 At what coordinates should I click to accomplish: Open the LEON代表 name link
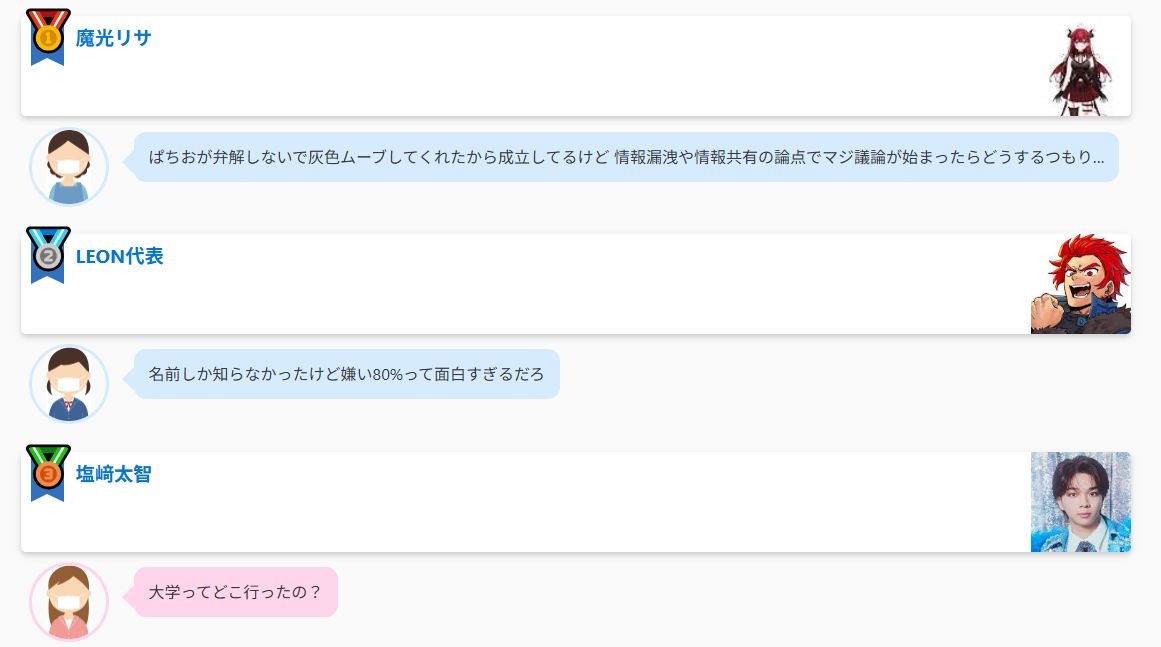(119, 256)
